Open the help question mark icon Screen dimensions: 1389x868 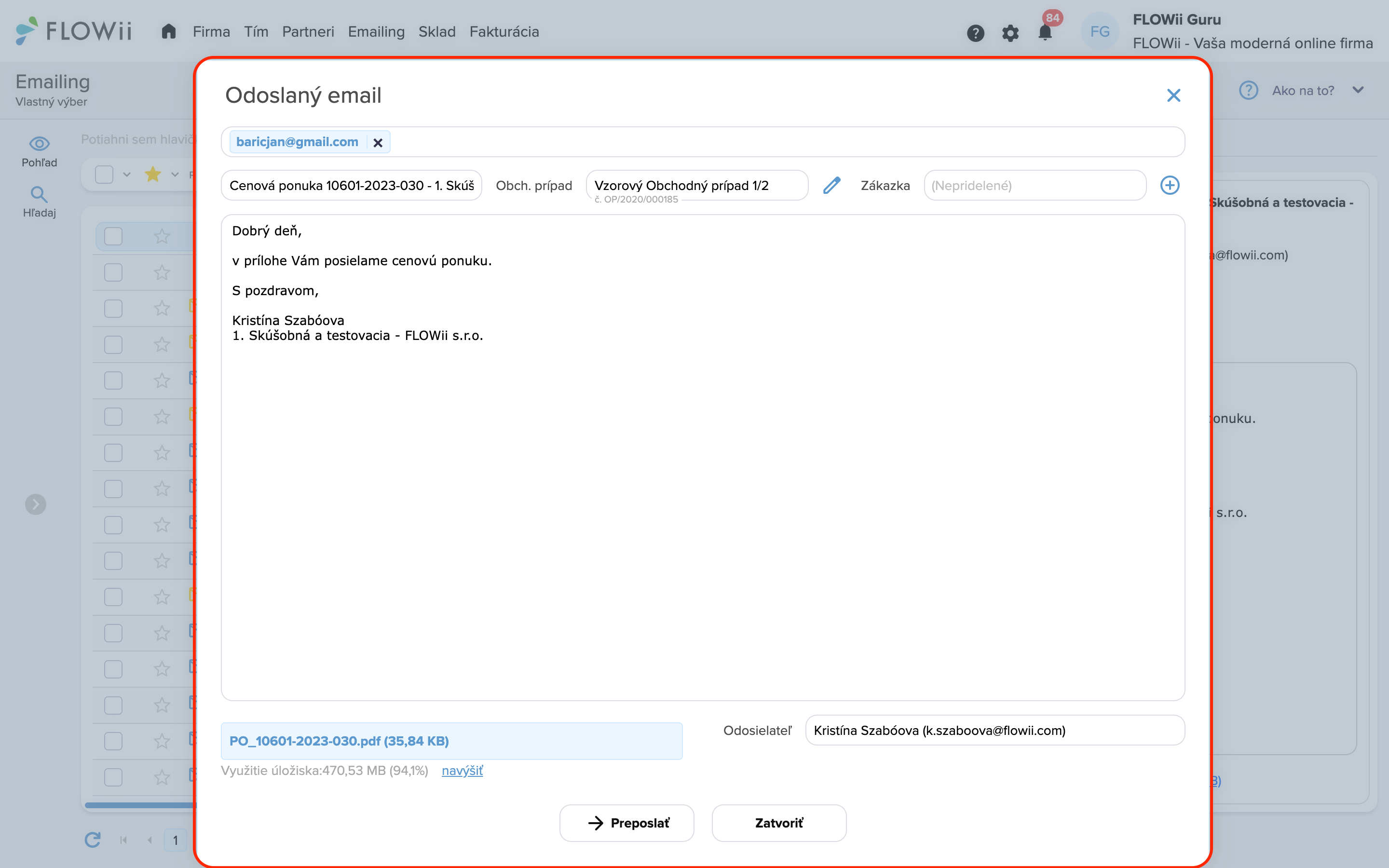point(975,33)
